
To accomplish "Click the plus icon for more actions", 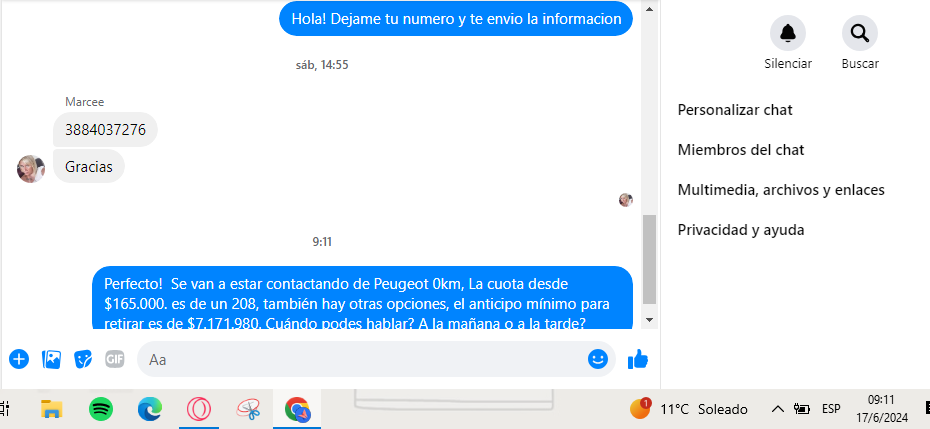I will click(x=18, y=359).
